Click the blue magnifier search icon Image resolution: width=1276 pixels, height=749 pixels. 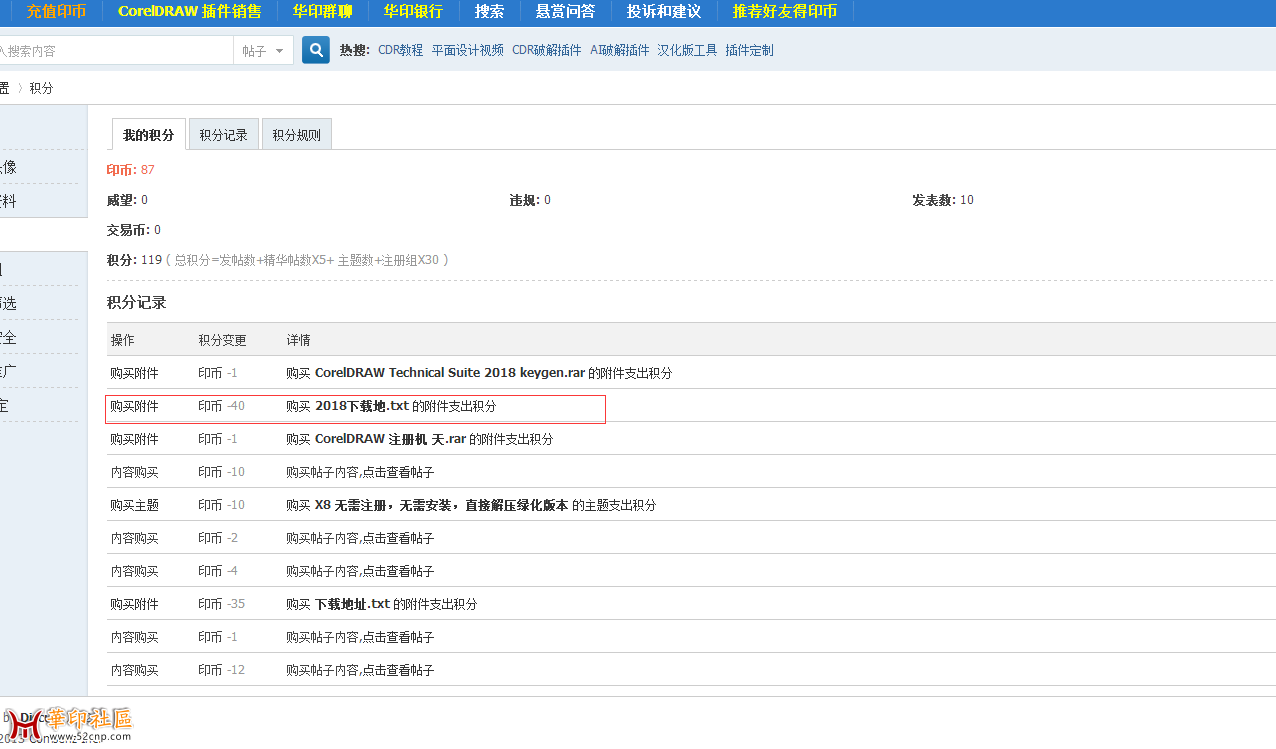click(x=314, y=49)
